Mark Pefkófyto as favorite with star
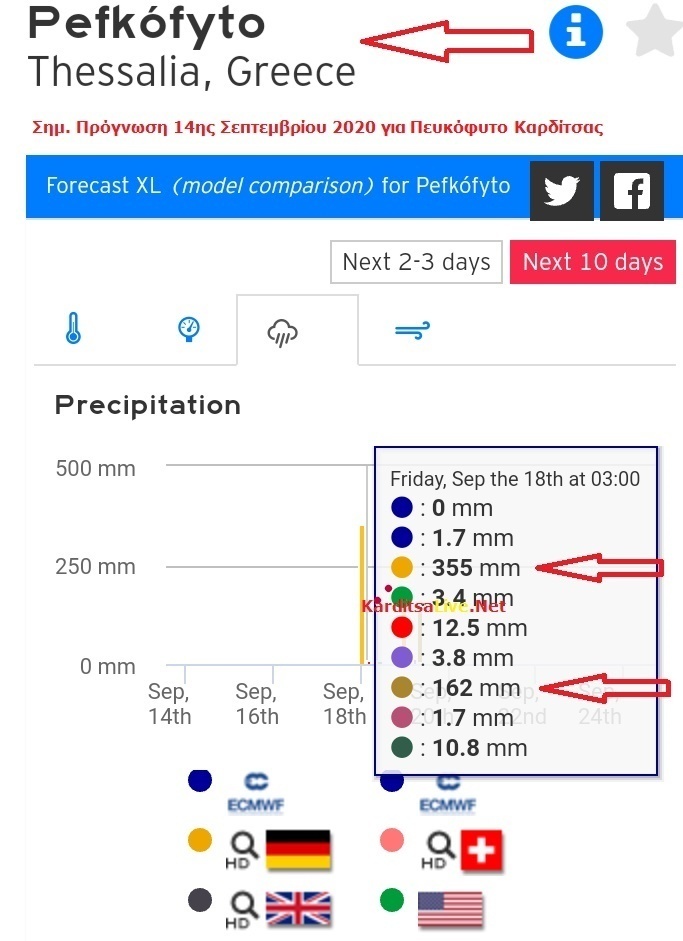Viewport: 683px width, 941px height. click(655, 30)
